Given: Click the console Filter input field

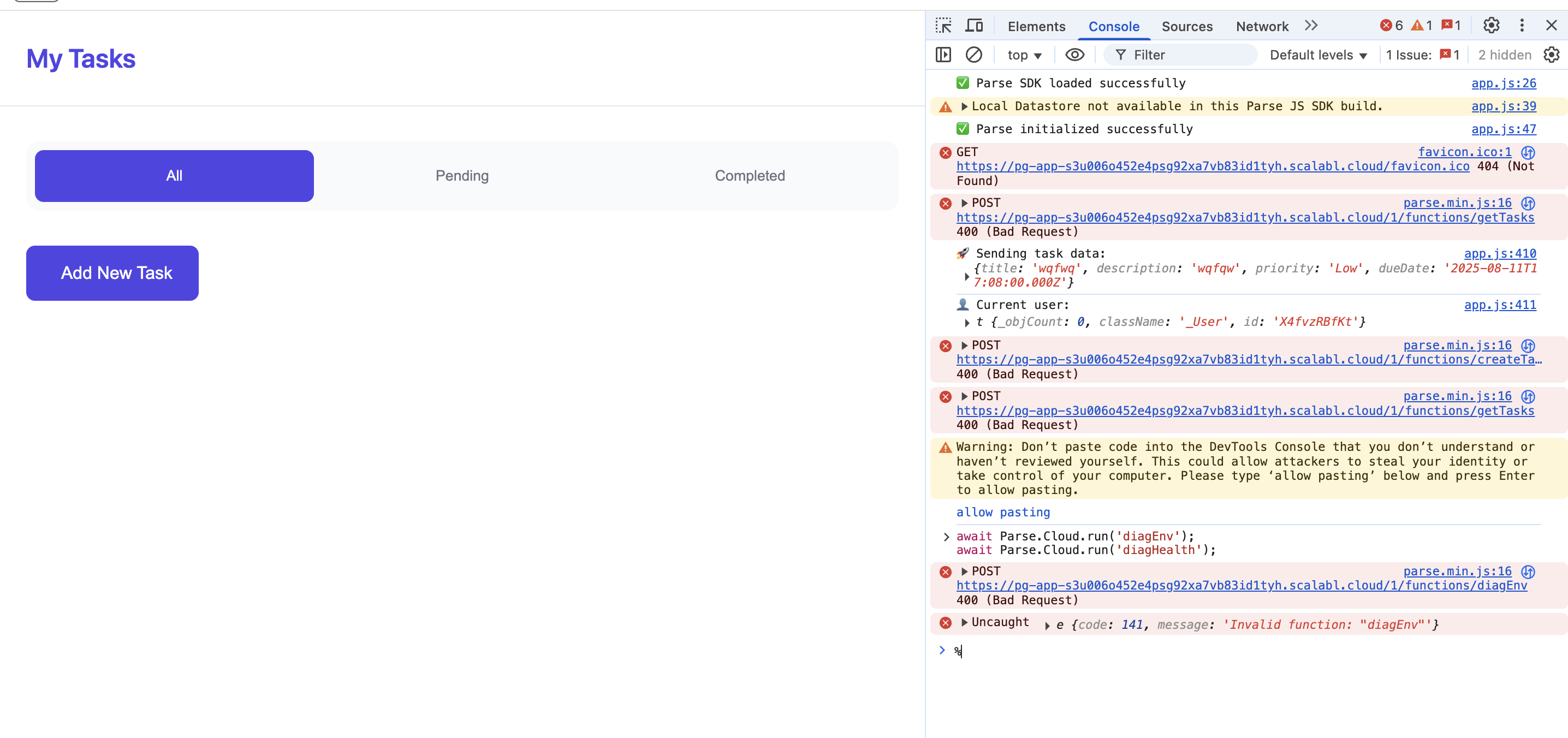Looking at the screenshot, I should 1180,55.
